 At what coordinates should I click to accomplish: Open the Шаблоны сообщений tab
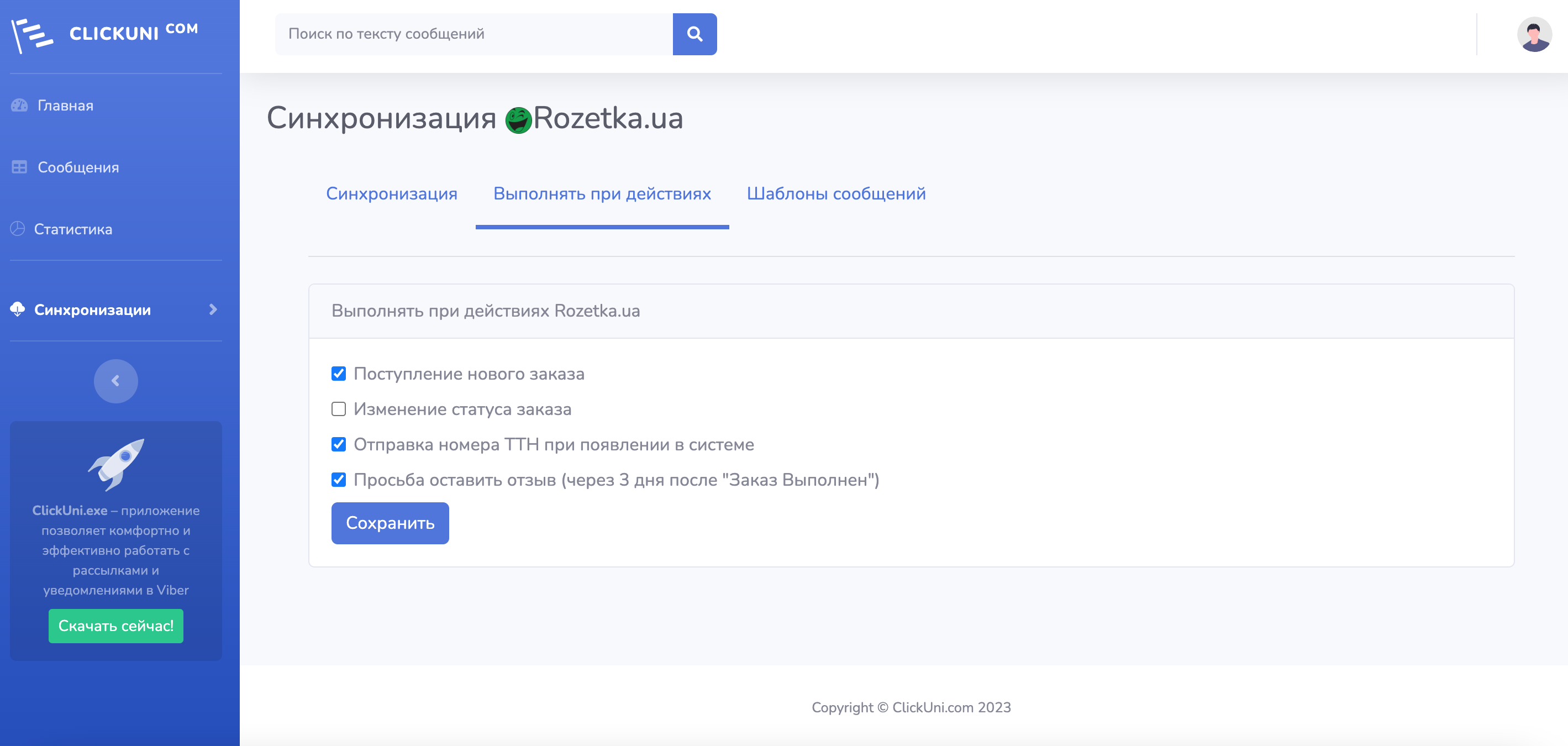click(836, 193)
